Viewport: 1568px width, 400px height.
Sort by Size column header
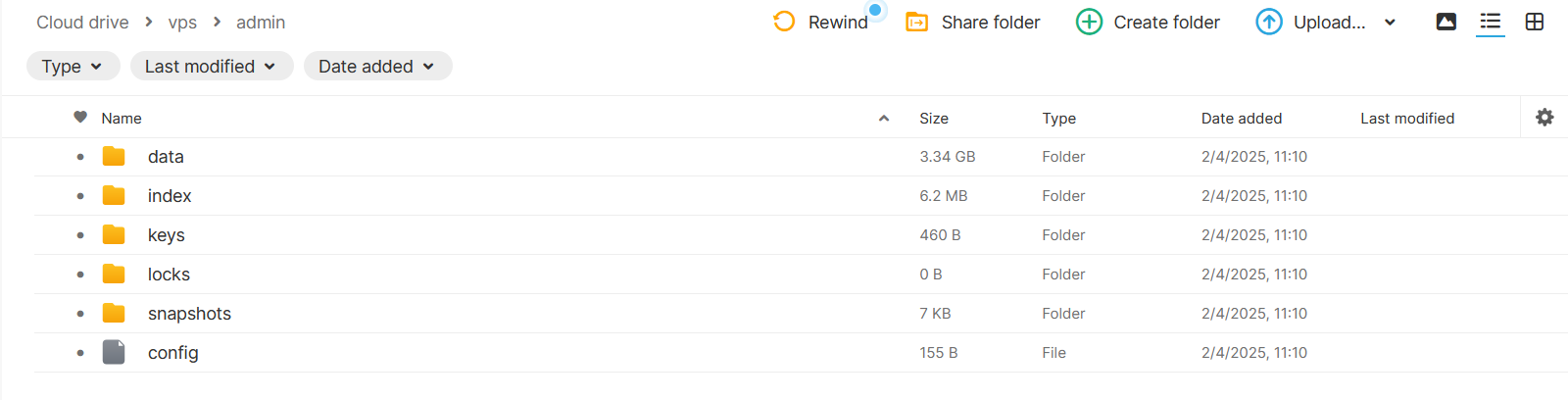(x=934, y=118)
